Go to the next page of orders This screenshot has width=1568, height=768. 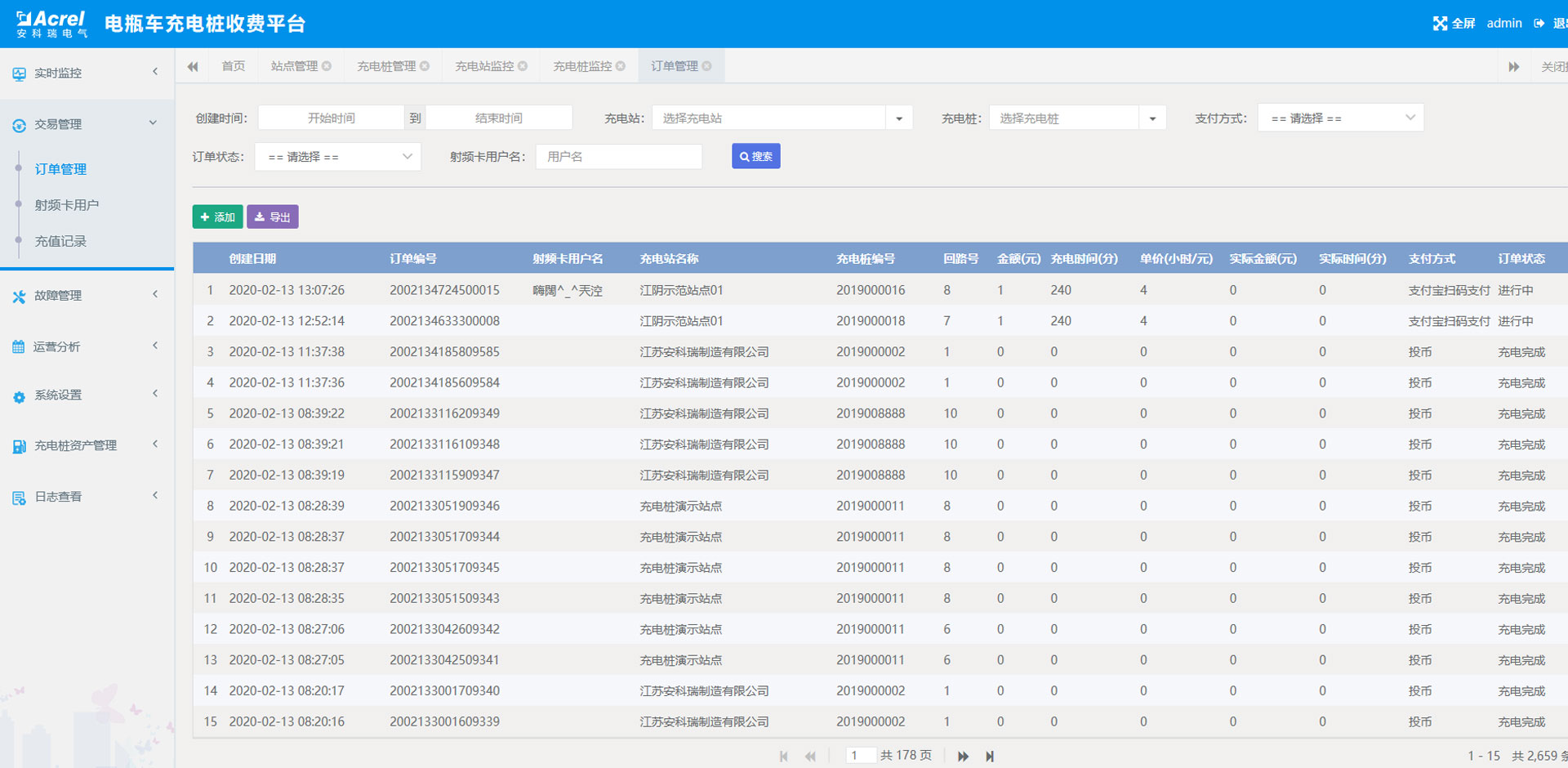click(x=963, y=757)
